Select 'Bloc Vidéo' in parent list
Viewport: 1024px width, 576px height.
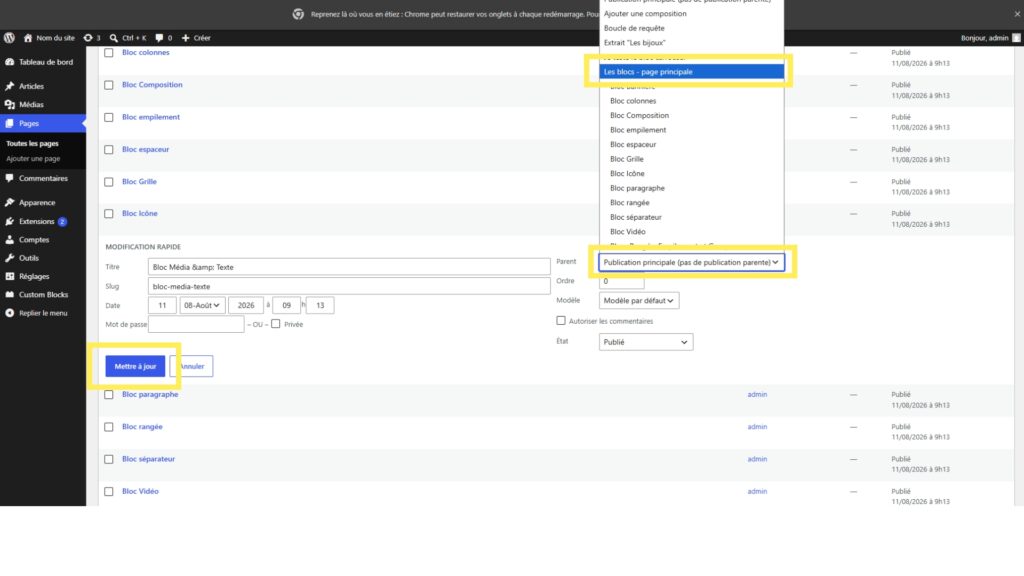[692, 231]
